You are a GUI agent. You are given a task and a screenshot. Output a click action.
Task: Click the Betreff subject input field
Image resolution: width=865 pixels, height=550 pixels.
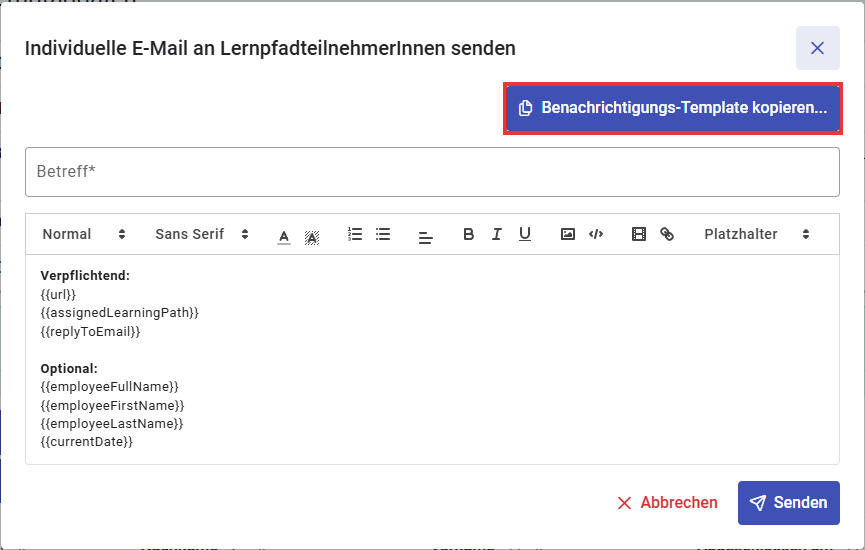pos(432,172)
